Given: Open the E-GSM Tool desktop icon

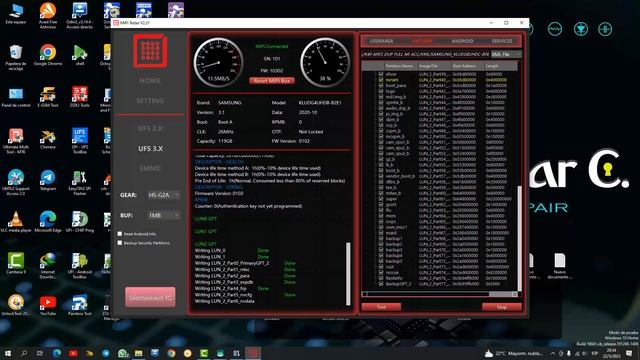Looking at the screenshot, I should pyautogui.click(x=48, y=97).
